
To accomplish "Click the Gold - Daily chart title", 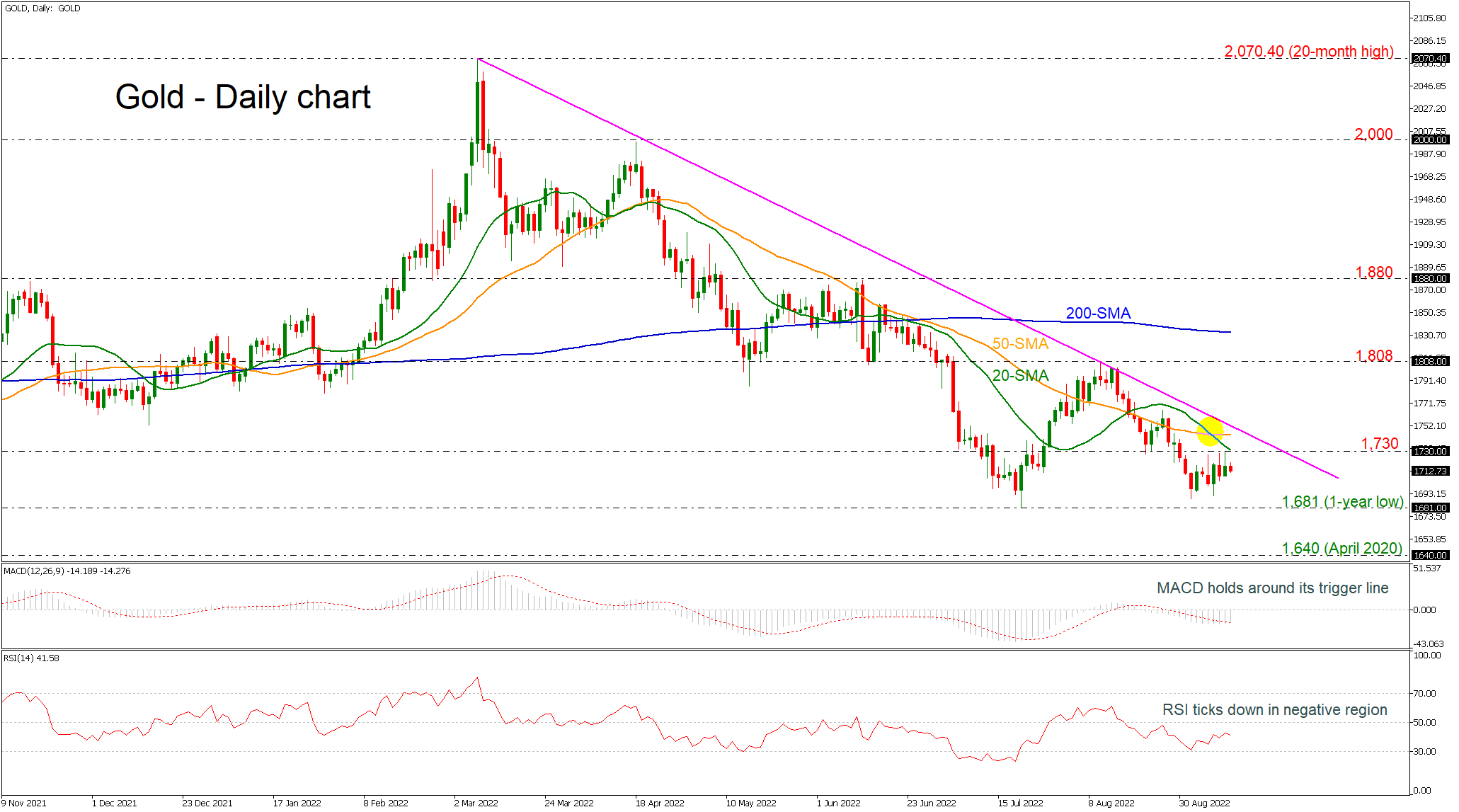I will 243,97.
